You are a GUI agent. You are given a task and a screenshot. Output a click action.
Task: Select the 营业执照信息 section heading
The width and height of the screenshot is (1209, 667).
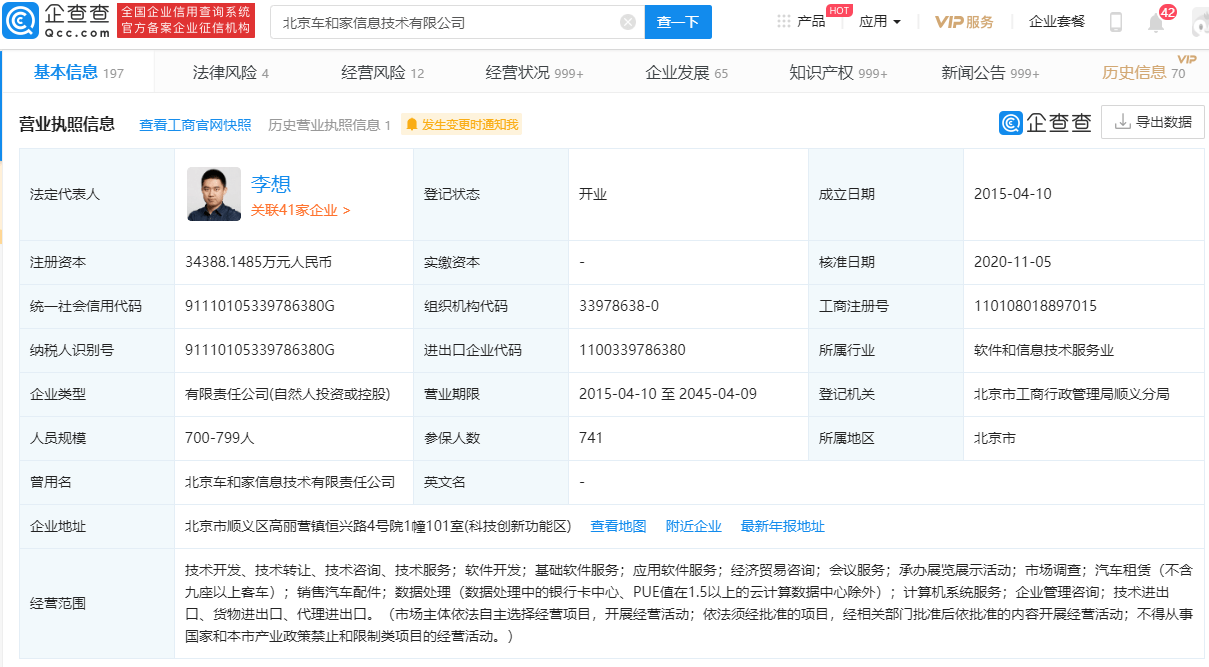click(67, 124)
